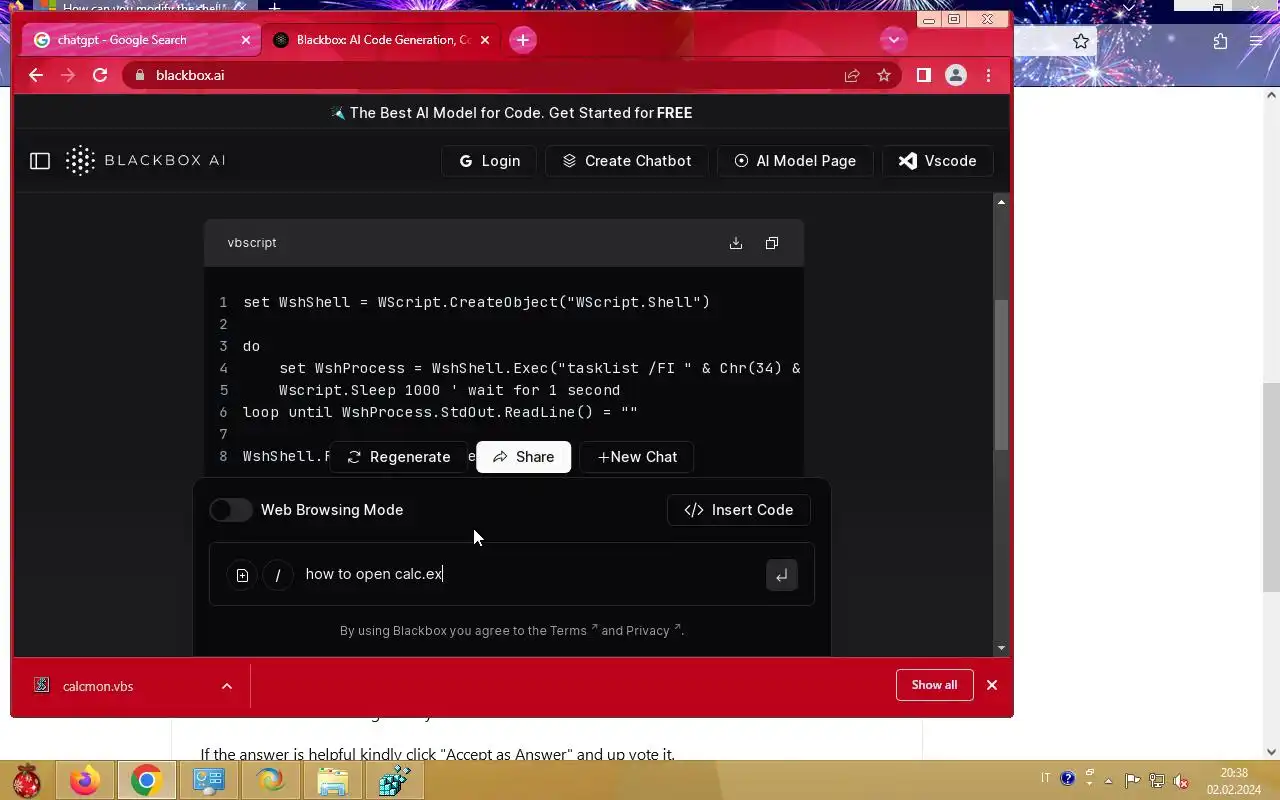Screen dimensions: 1280x800
Task: Click volume muted speaker tray icon
Action: 1181,780
